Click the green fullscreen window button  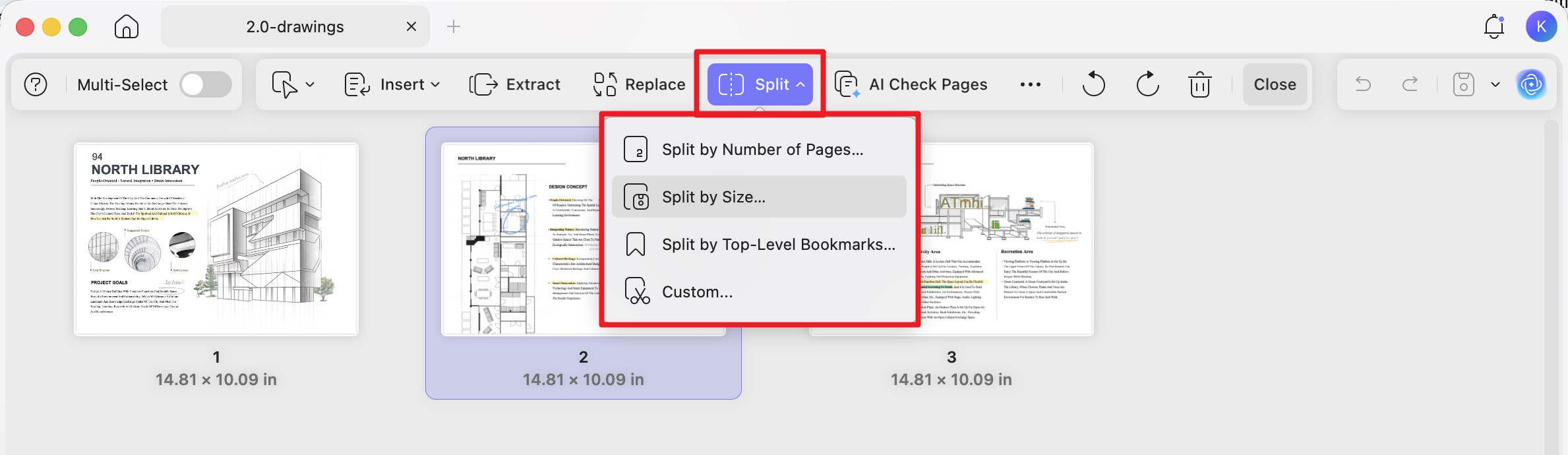(x=78, y=26)
